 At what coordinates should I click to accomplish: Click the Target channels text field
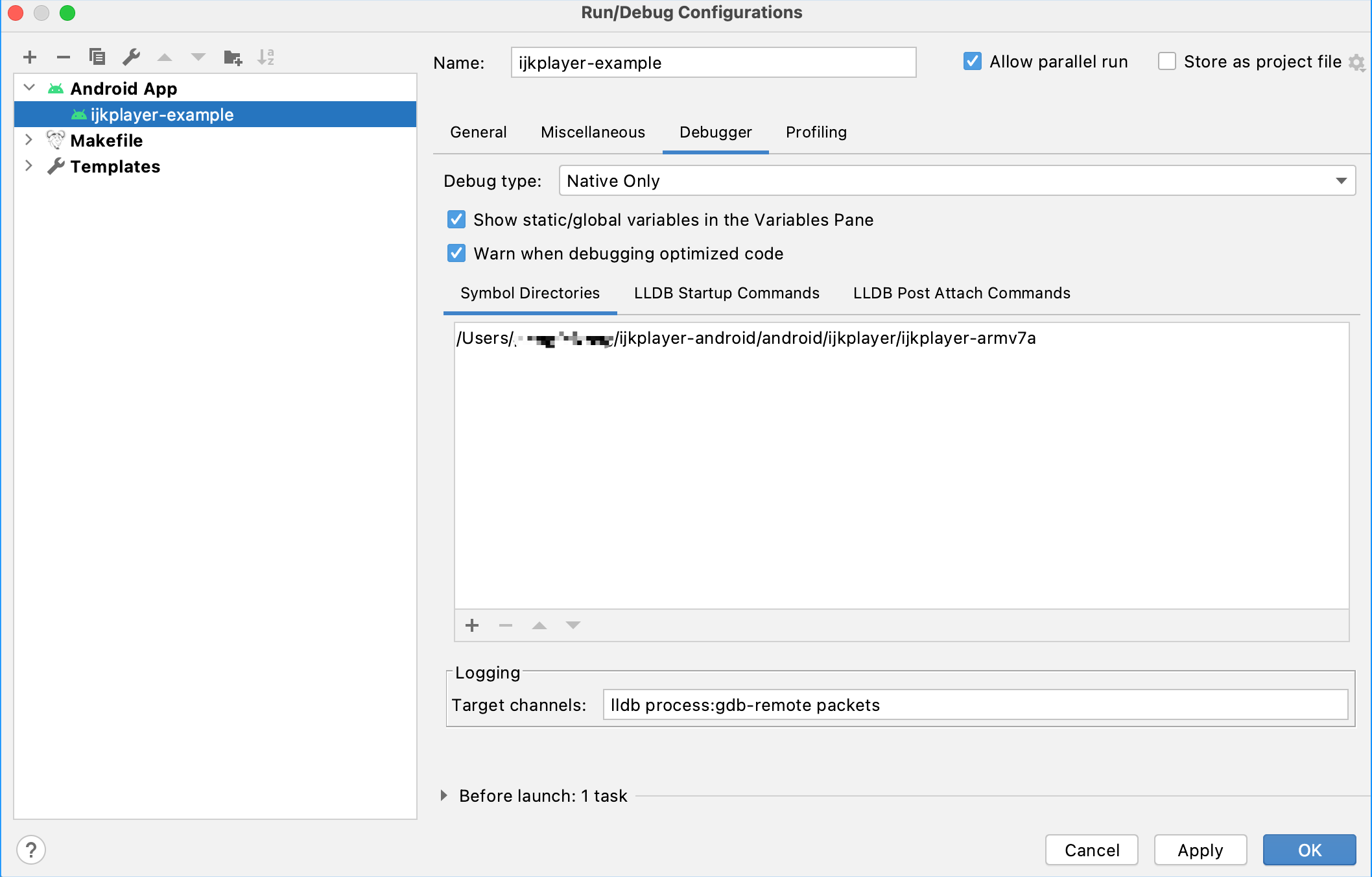pos(975,705)
